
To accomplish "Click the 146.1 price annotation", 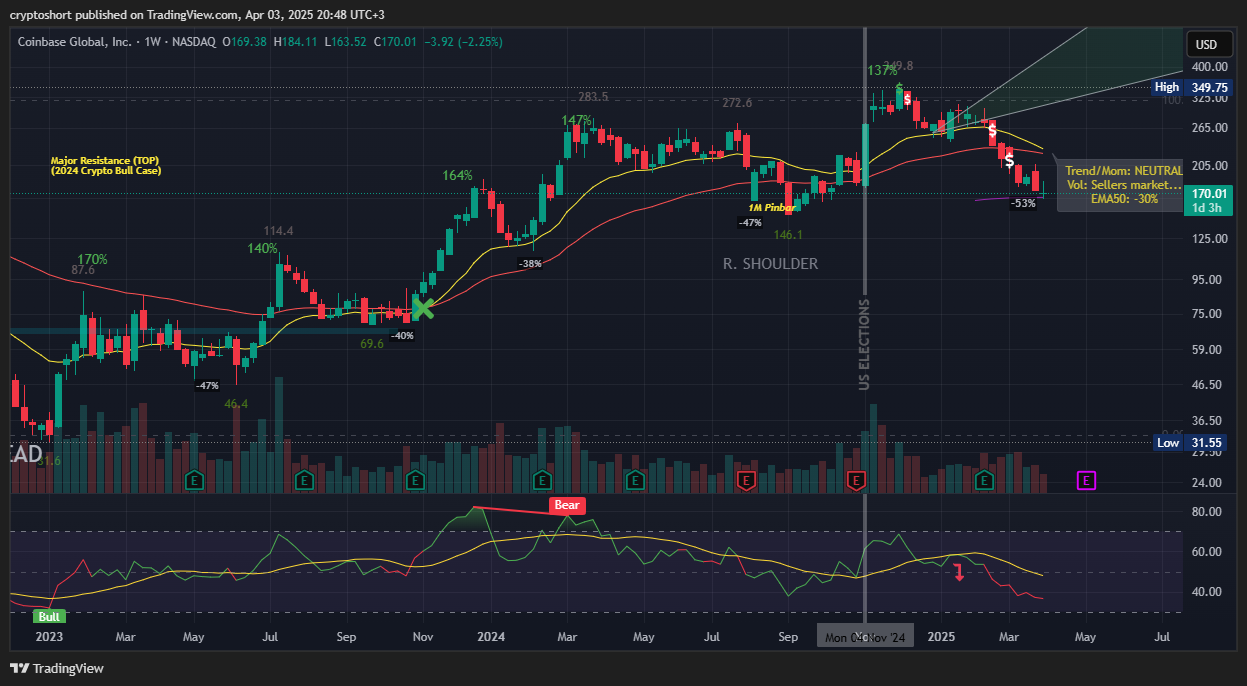I will [789, 234].
